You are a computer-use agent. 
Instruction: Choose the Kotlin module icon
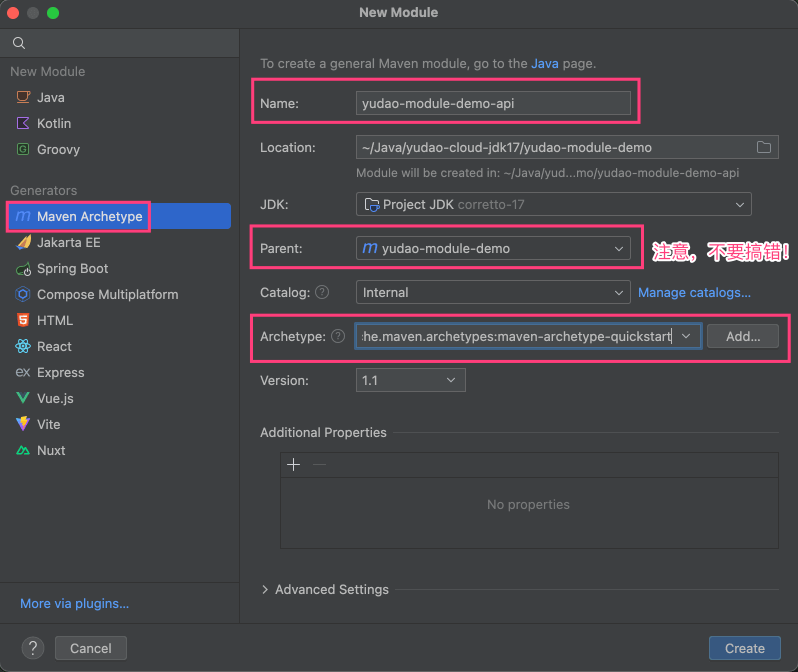(x=23, y=123)
